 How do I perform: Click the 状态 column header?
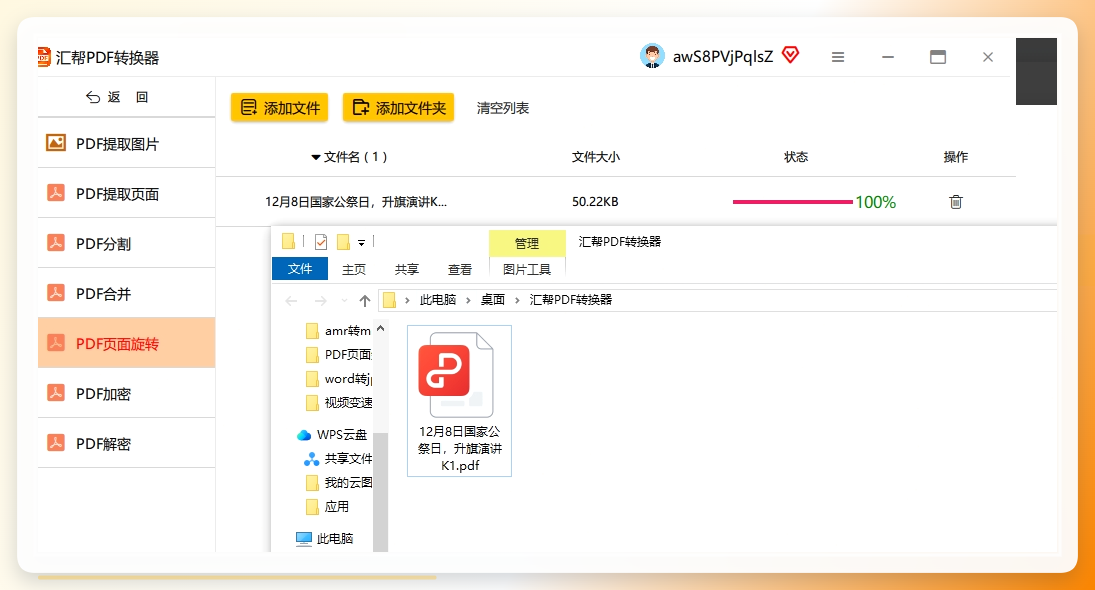coord(796,157)
